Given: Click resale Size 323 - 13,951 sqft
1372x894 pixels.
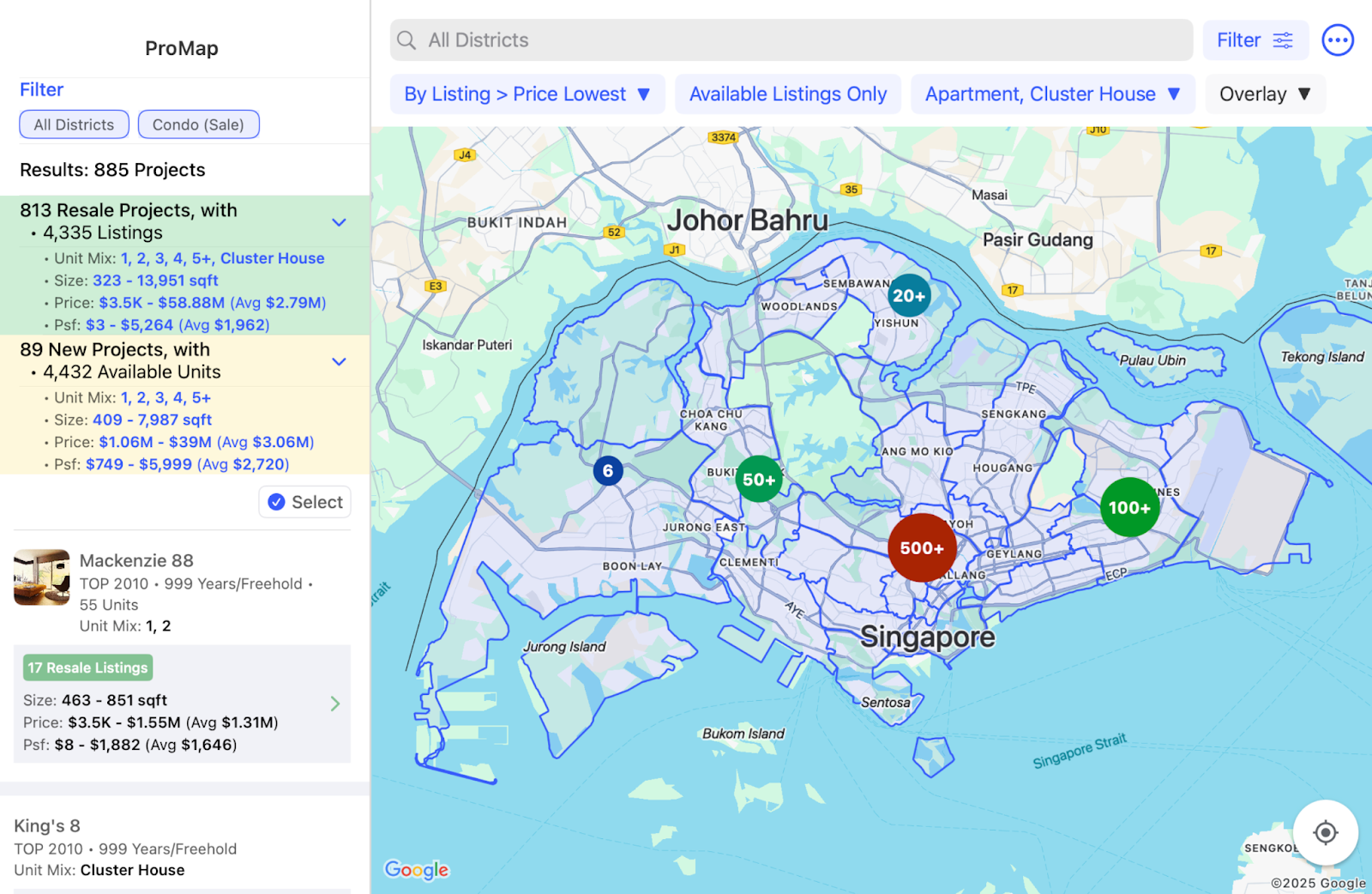Looking at the screenshot, I should (x=155, y=281).
